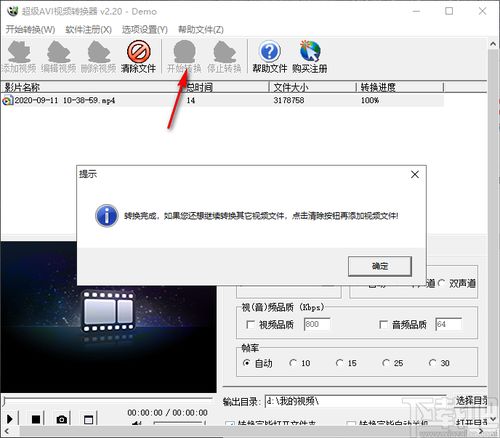This screenshot has width=500, height=438.
Task: Toggle fullscreen preview window icon
Action: [x=88, y=419]
